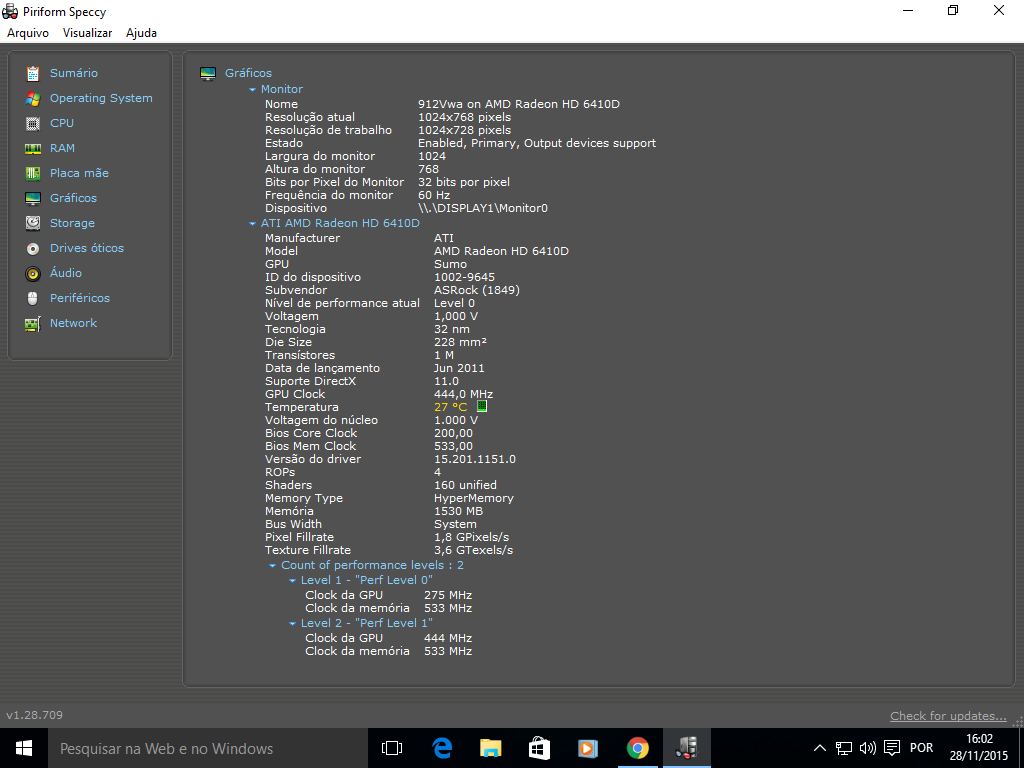Collapse Count of performance levels node
The width and height of the screenshot is (1024, 768).
pos(272,566)
